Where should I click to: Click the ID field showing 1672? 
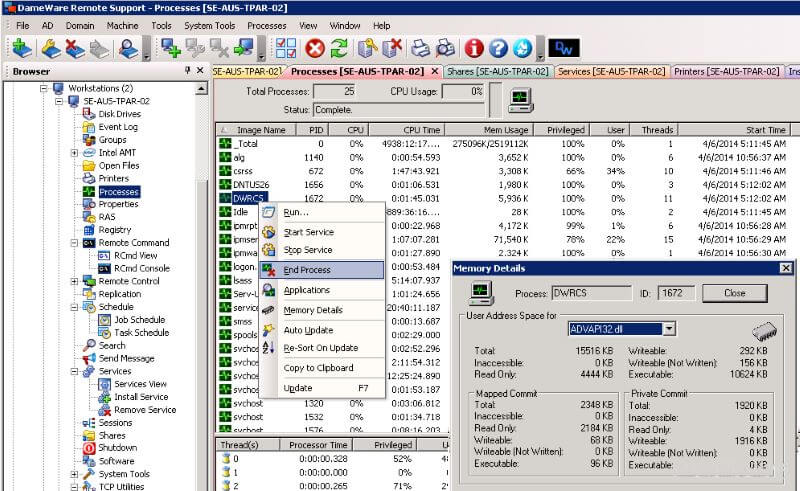pos(676,293)
